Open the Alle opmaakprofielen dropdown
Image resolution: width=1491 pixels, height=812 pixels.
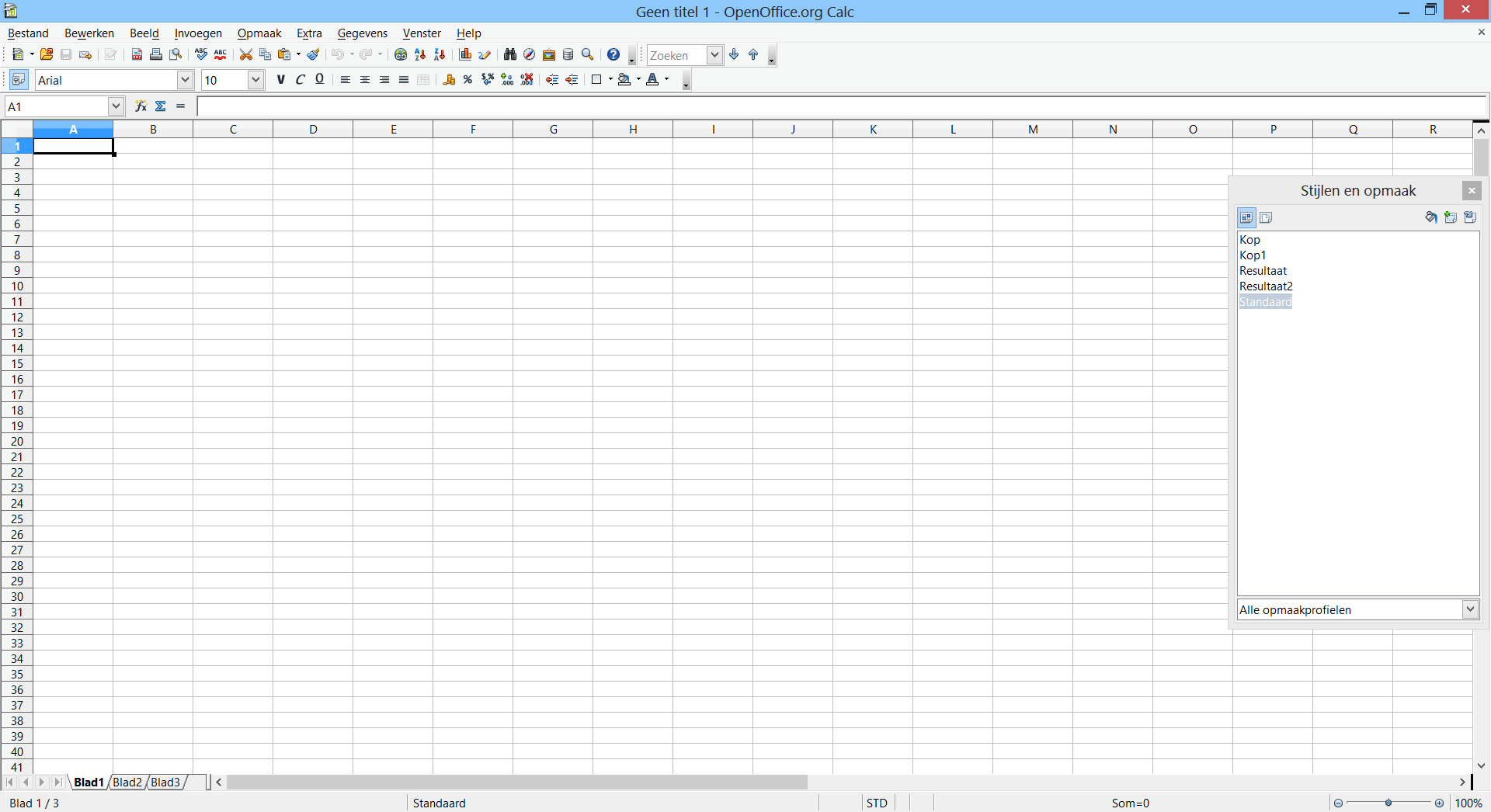coord(1470,609)
